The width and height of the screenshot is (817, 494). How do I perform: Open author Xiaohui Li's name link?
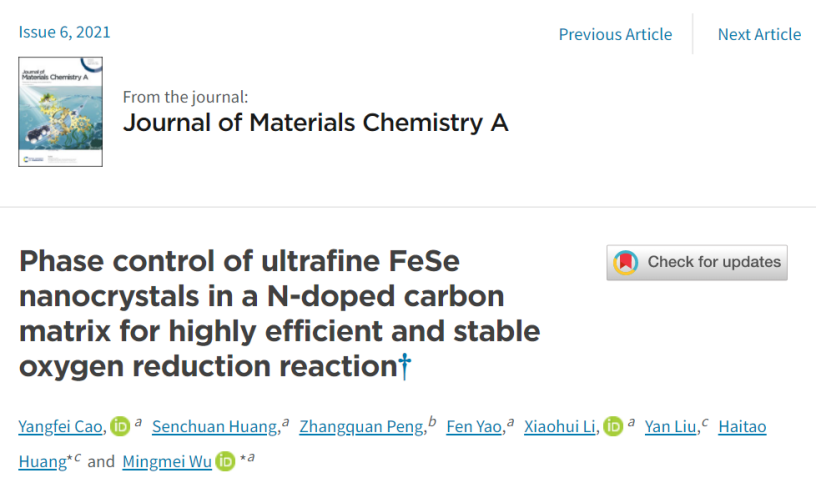pos(561,427)
